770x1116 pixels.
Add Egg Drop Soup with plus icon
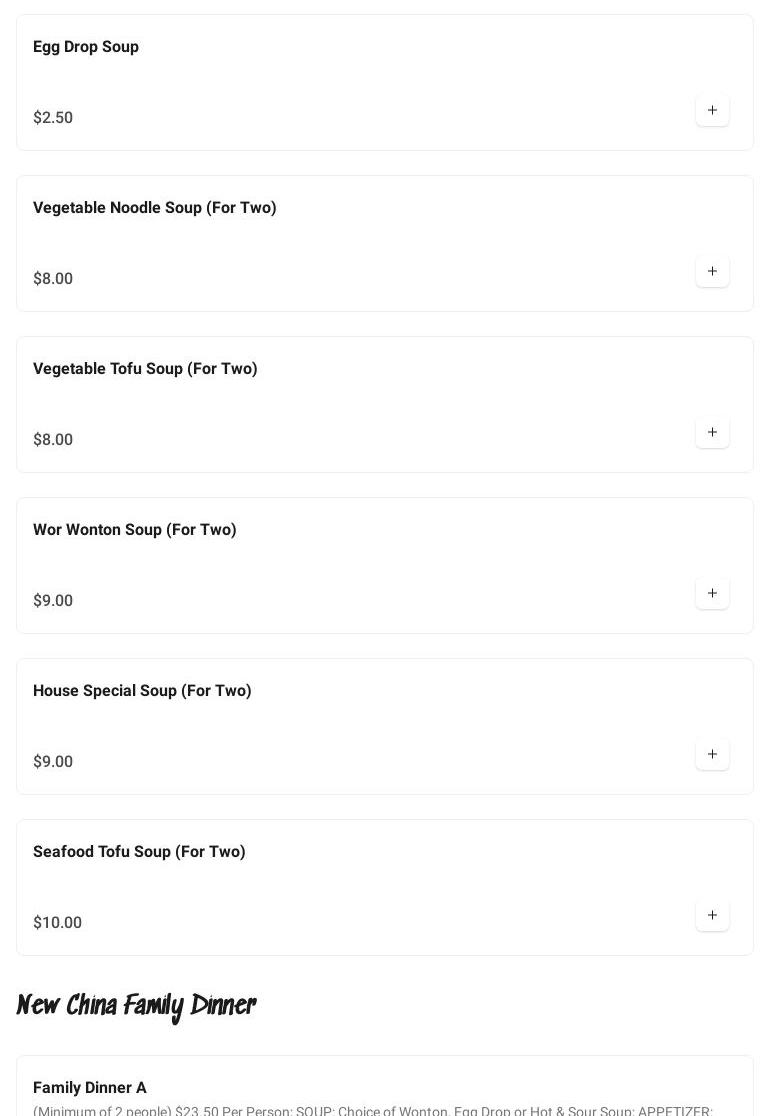(x=712, y=110)
